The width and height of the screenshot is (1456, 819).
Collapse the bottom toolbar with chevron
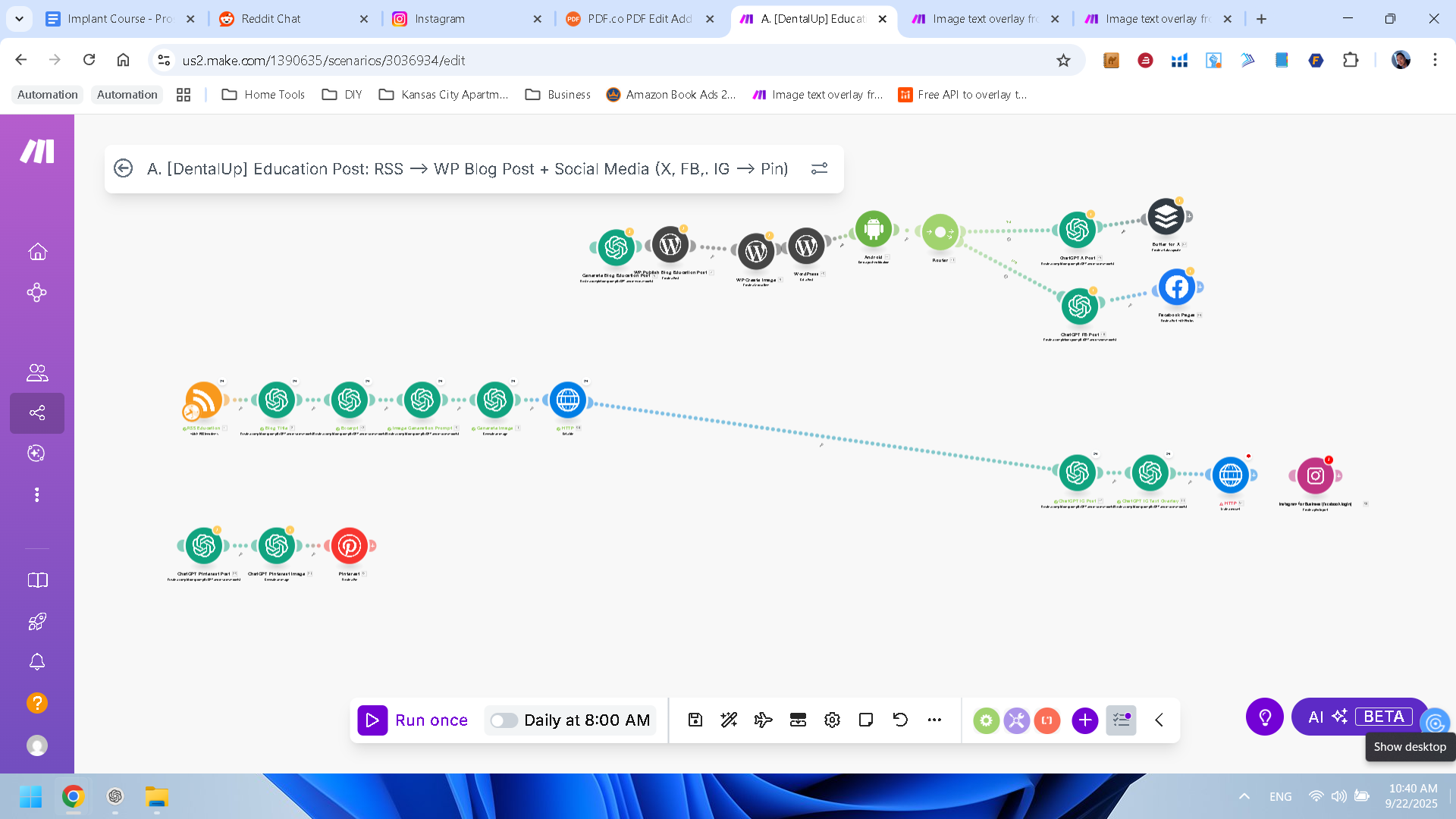pyautogui.click(x=1159, y=720)
